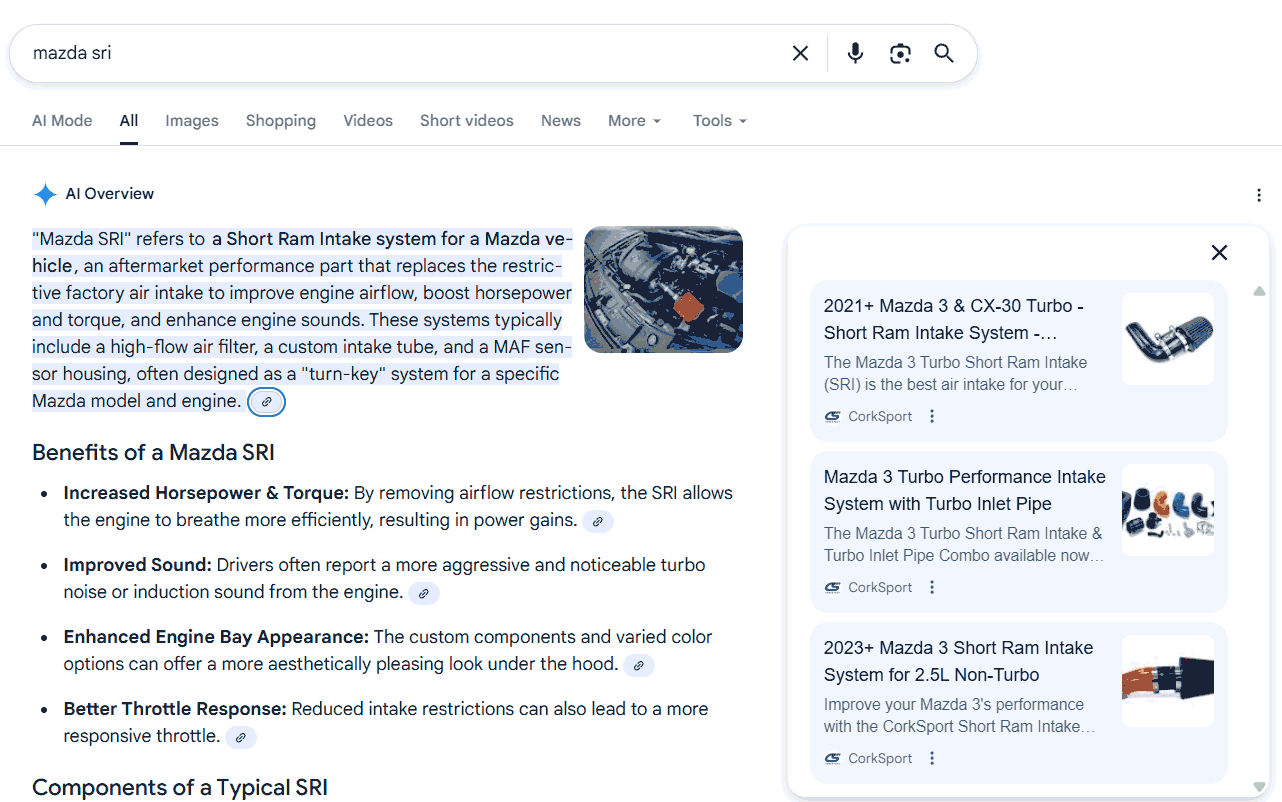Select the AI Mode tab

tap(62, 121)
